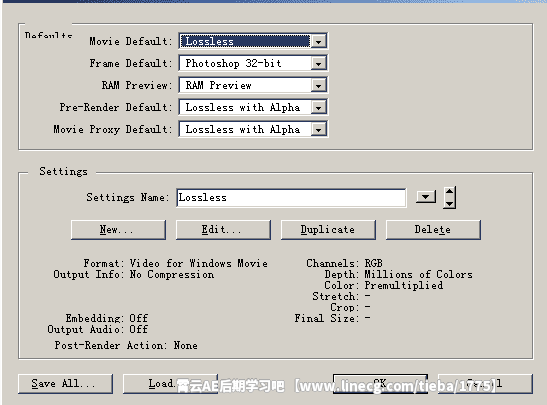Click the 'No Compression' output info text
Screen dimensions: 547x405
172,275
